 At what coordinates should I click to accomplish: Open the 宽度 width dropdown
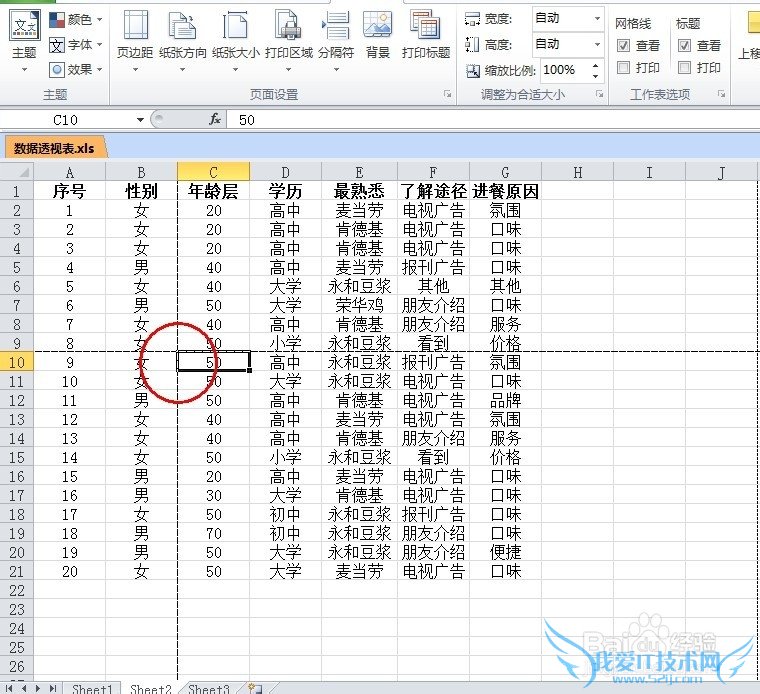click(597, 19)
